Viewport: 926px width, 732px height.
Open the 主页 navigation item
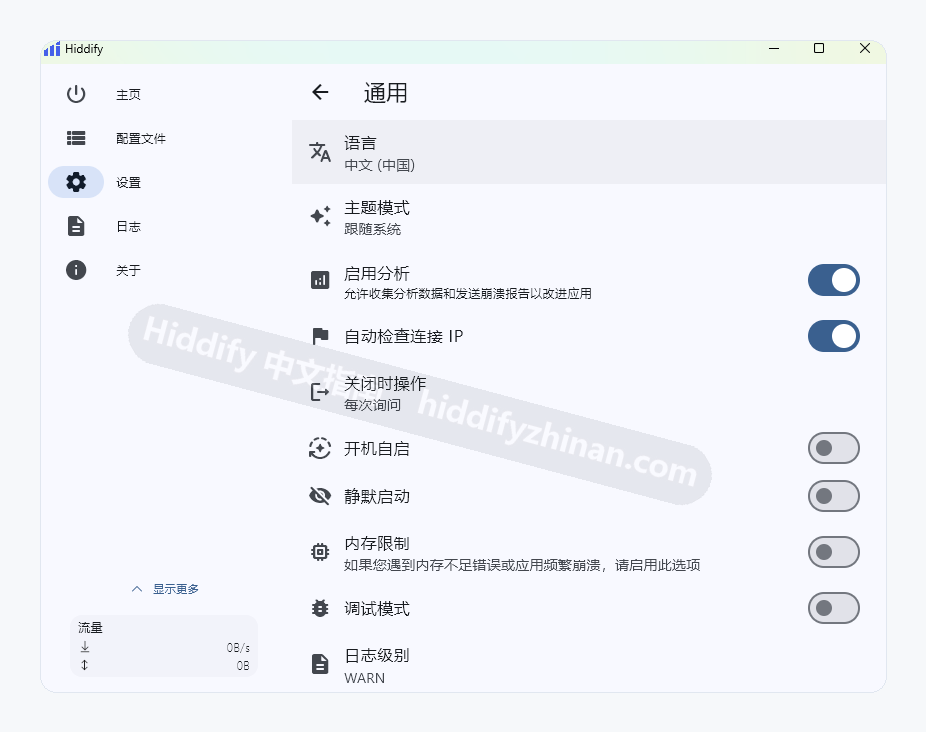click(x=128, y=95)
